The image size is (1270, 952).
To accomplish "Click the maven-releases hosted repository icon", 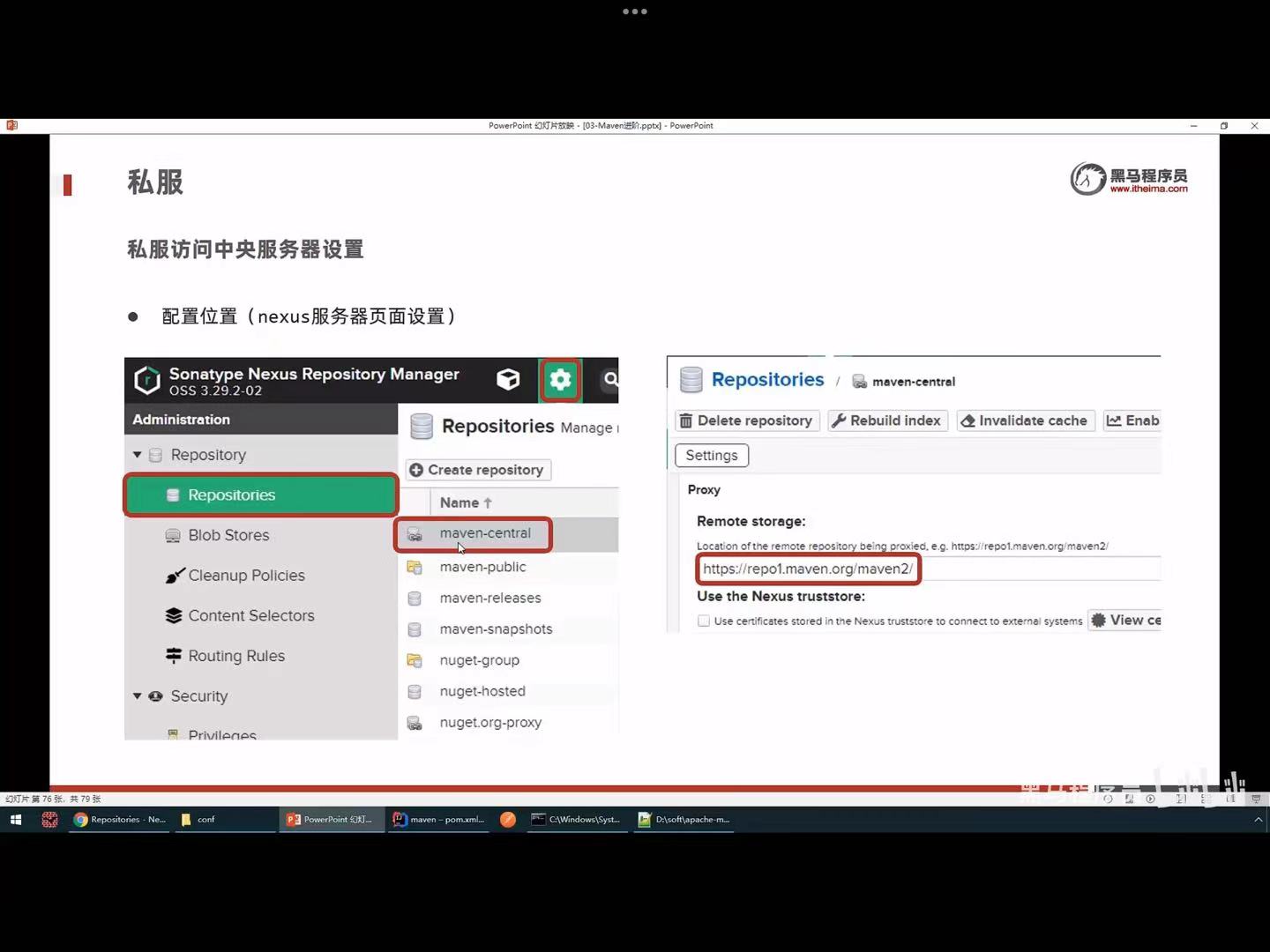I will click(415, 598).
